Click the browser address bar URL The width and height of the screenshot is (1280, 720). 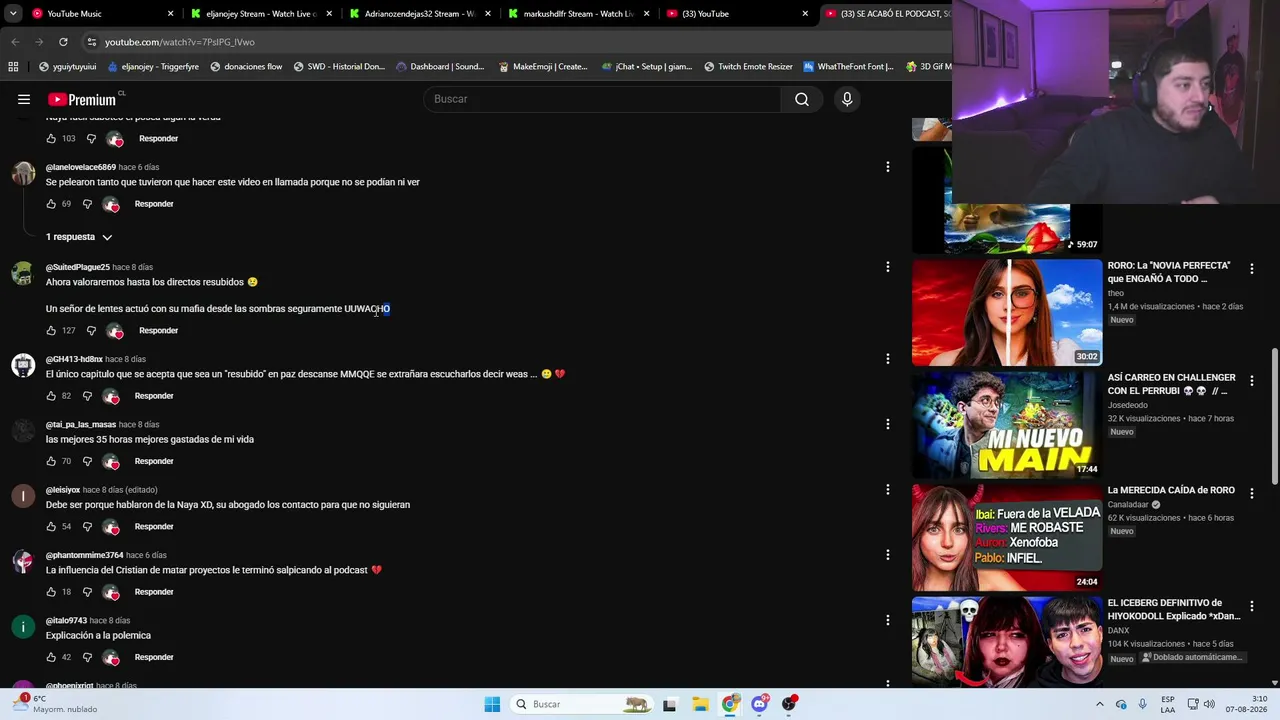coord(180,42)
